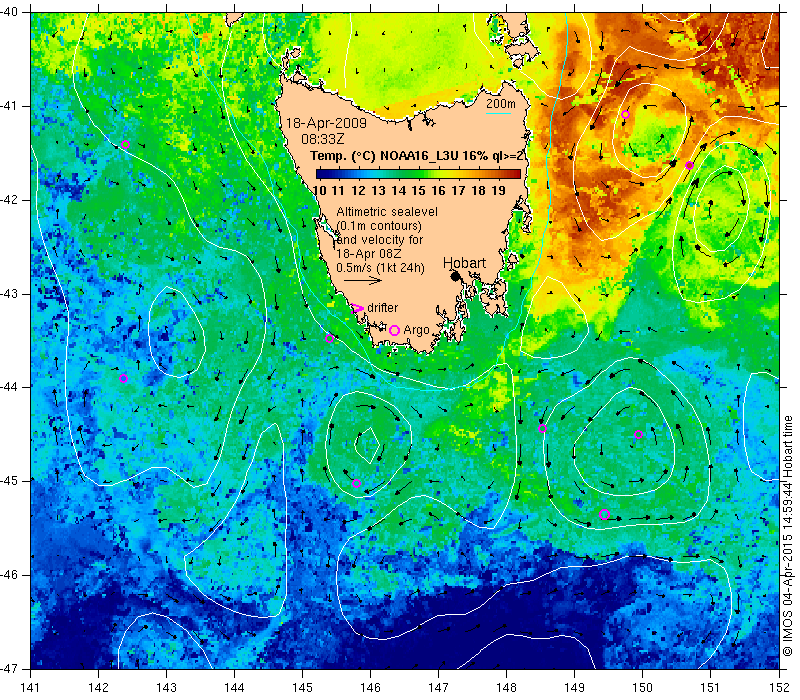Click the '-43' latitude axis label
Screen dimensions: 800x700
coord(9,294)
